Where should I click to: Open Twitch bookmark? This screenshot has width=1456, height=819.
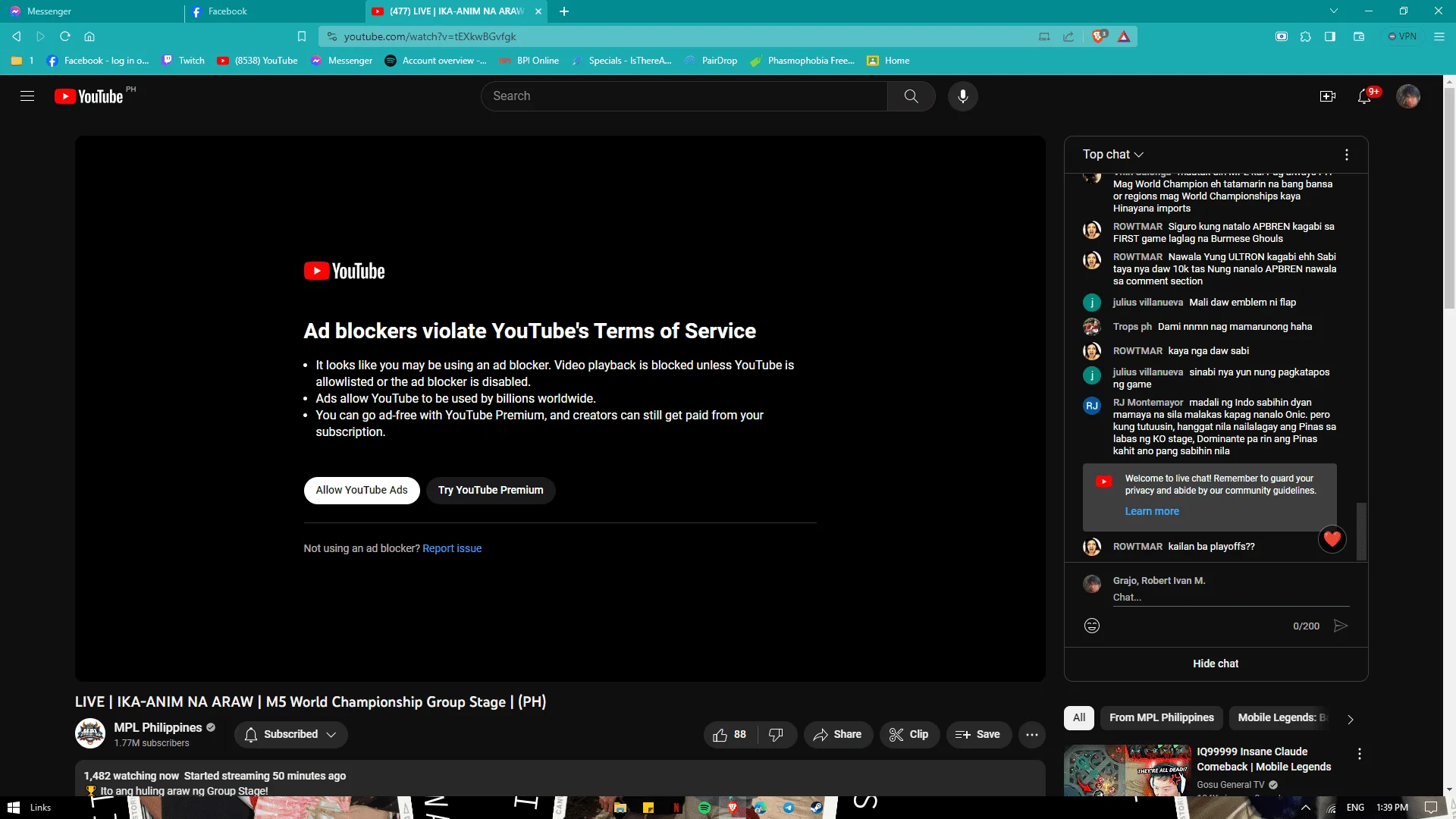184,61
